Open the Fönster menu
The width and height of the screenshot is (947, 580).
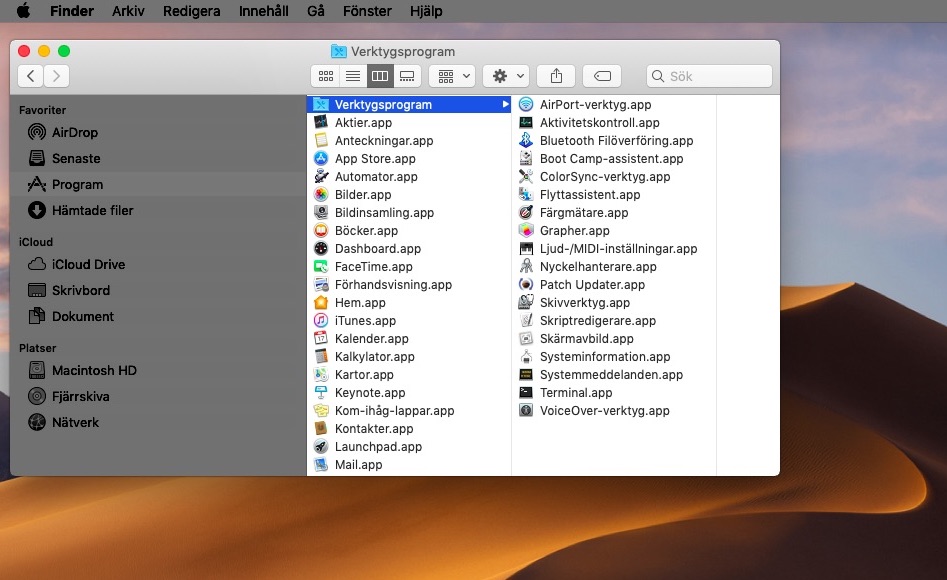pos(367,11)
